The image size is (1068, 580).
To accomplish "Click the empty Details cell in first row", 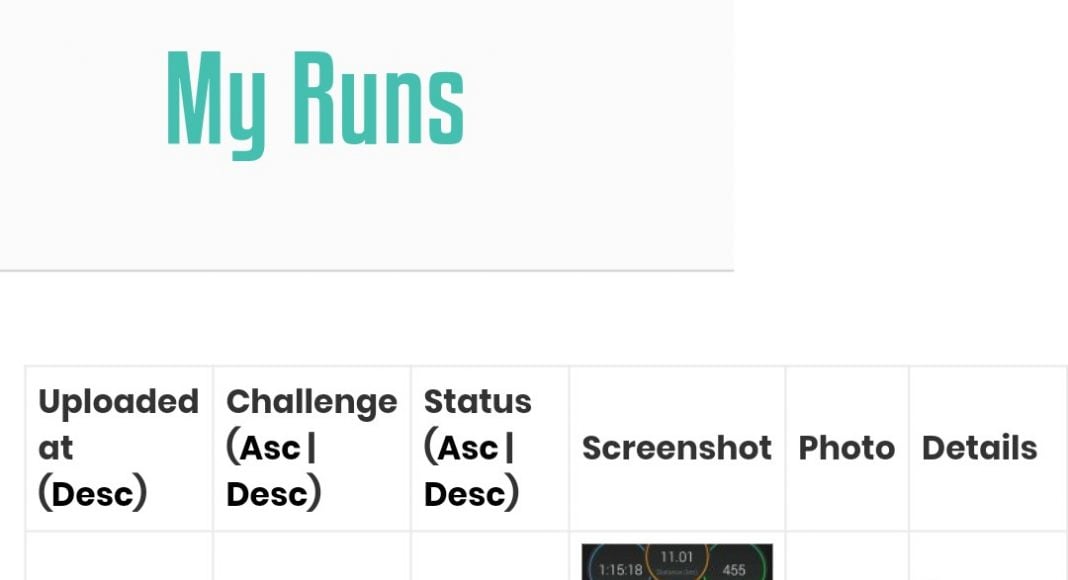I will 987,558.
